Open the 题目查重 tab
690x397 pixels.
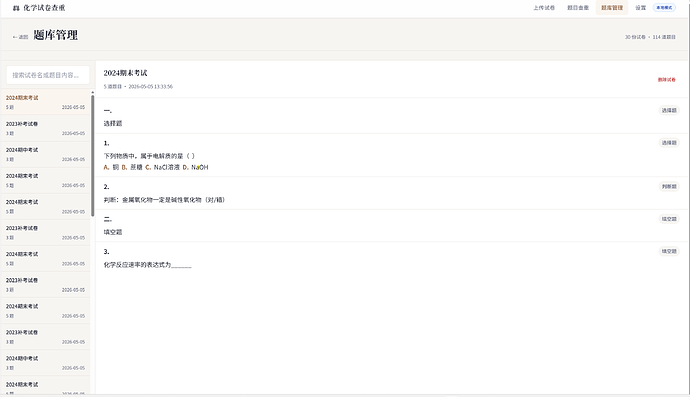pos(578,8)
